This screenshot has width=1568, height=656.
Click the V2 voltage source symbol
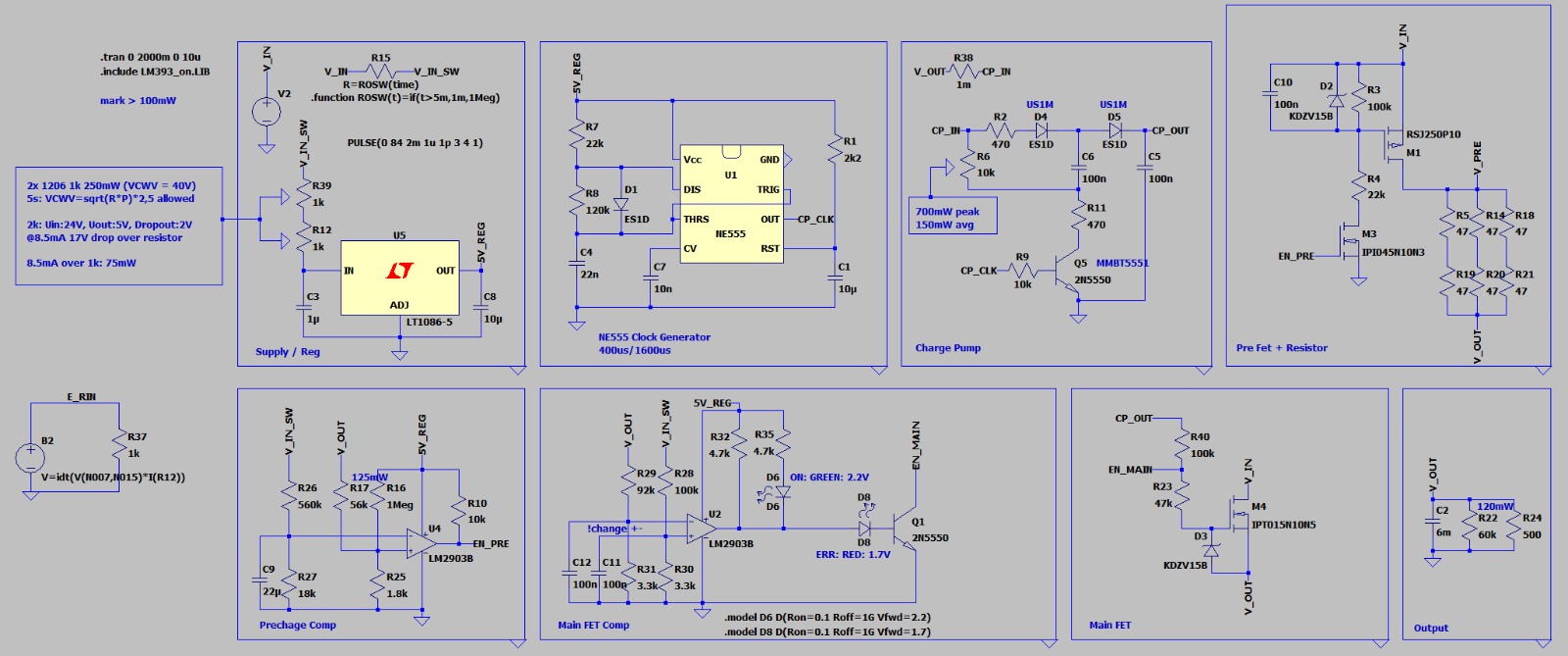pyautogui.click(x=266, y=112)
